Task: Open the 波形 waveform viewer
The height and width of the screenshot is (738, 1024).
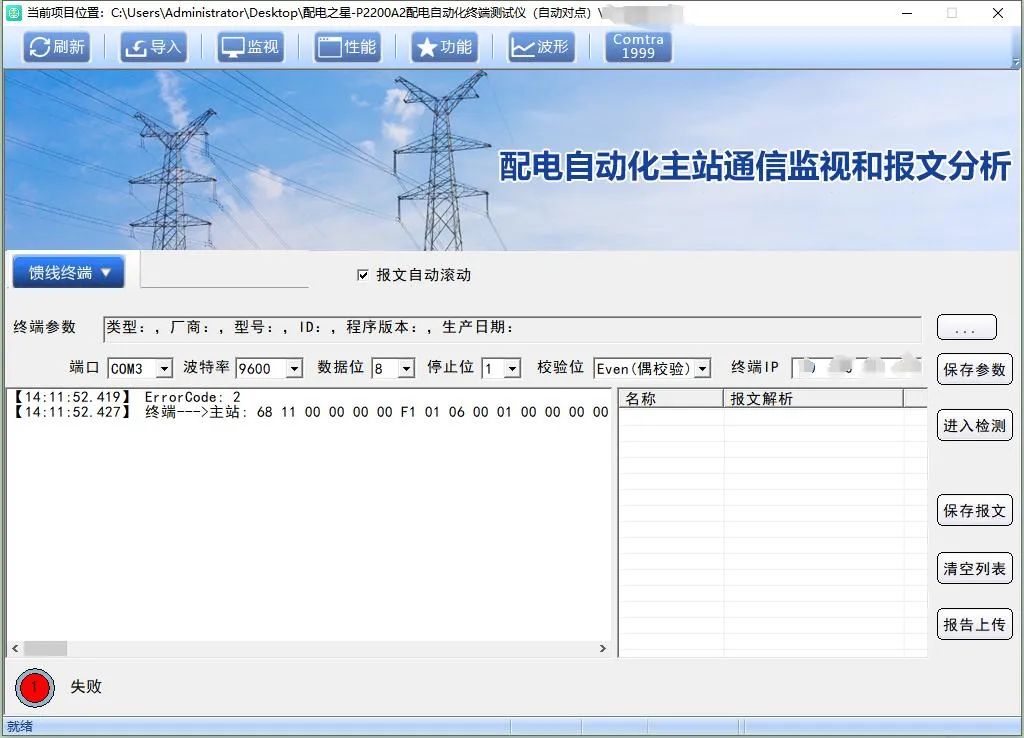Action: coord(541,47)
